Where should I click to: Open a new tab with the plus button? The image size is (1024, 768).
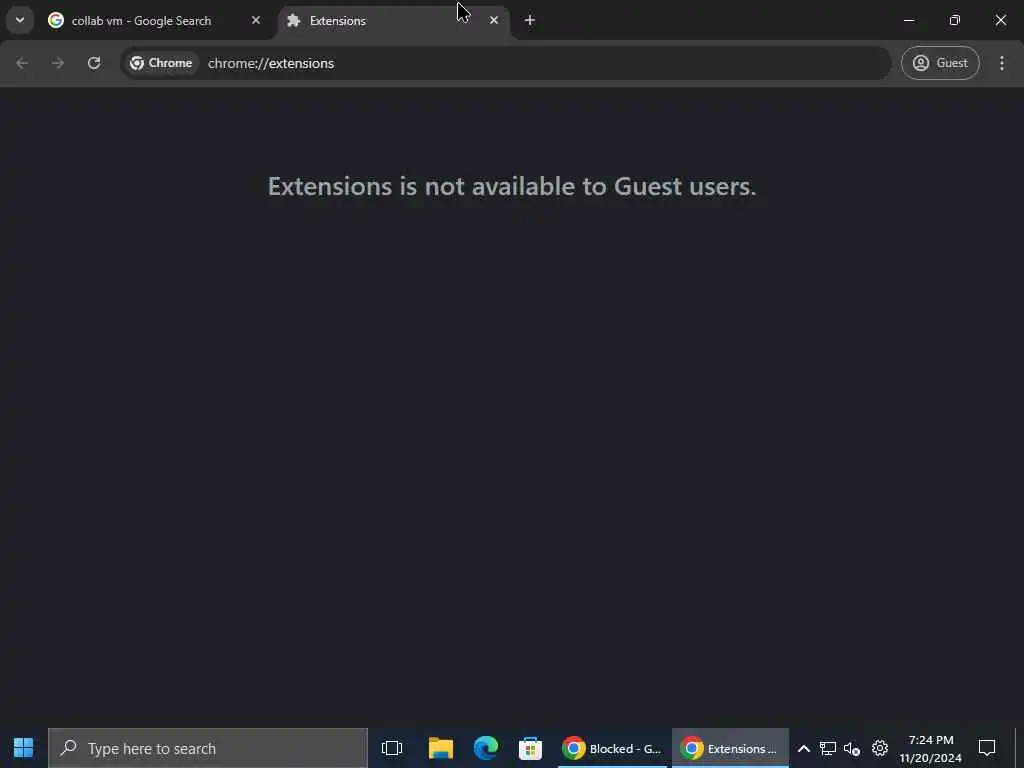click(x=530, y=20)
